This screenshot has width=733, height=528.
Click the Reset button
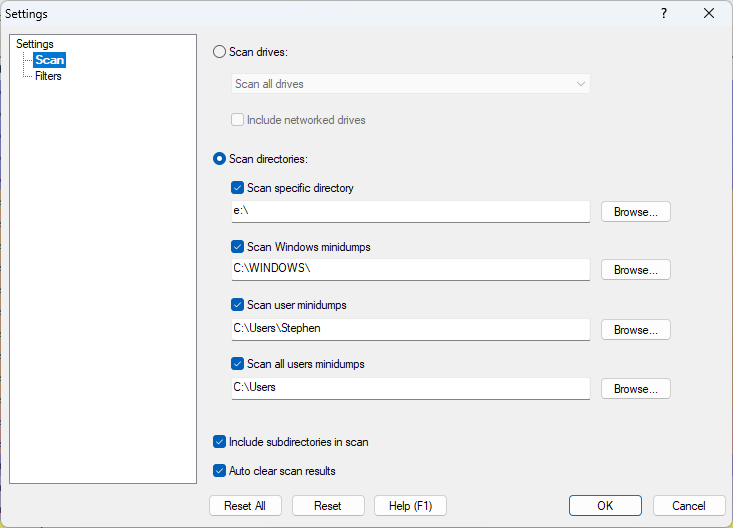click(328, 506)
